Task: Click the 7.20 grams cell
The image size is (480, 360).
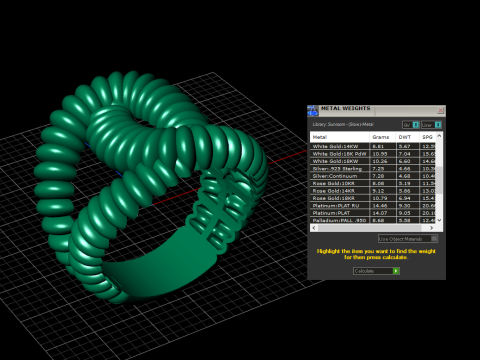Action: coord(383,176)
